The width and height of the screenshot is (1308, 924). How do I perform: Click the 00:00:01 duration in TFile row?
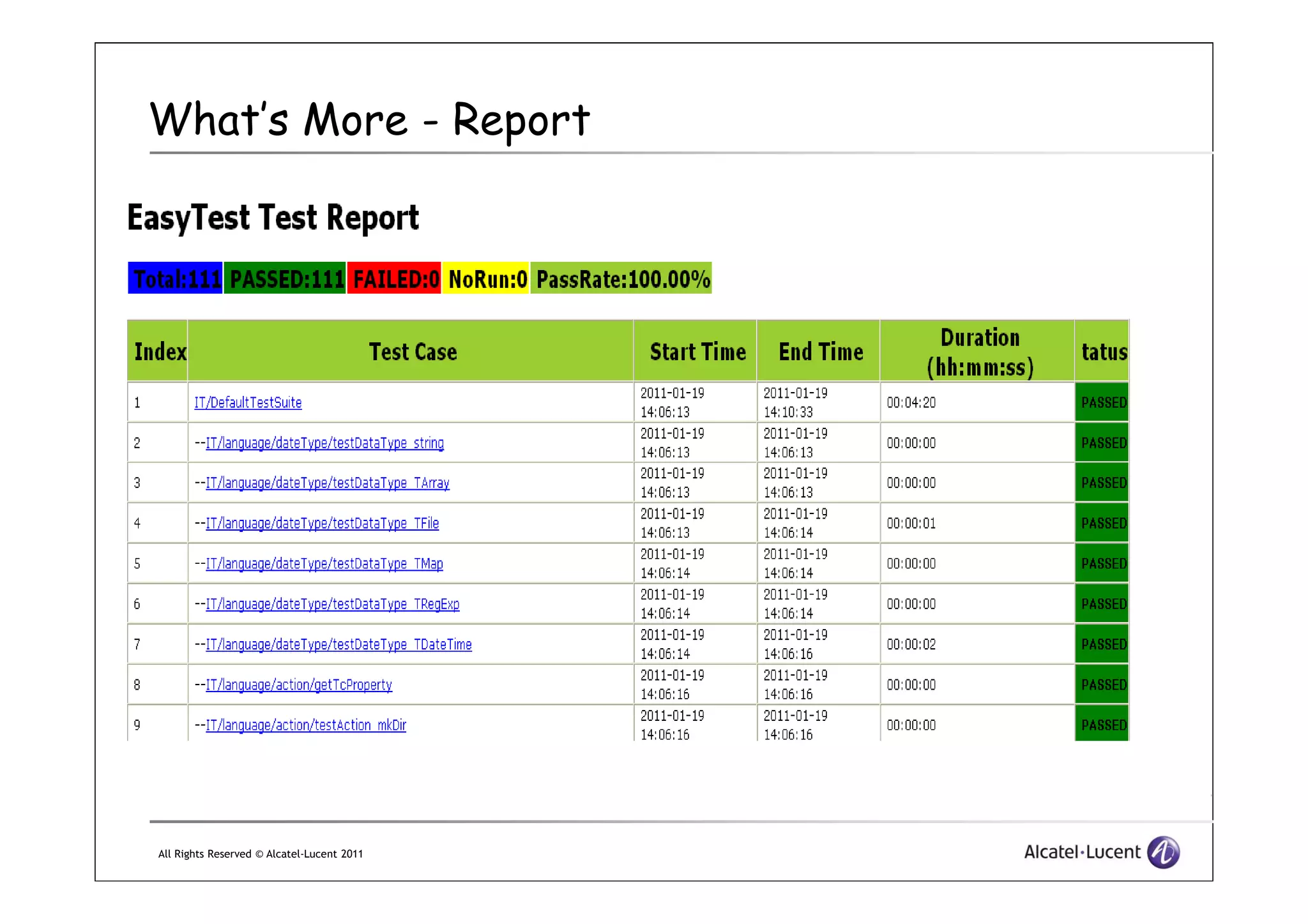911,523
